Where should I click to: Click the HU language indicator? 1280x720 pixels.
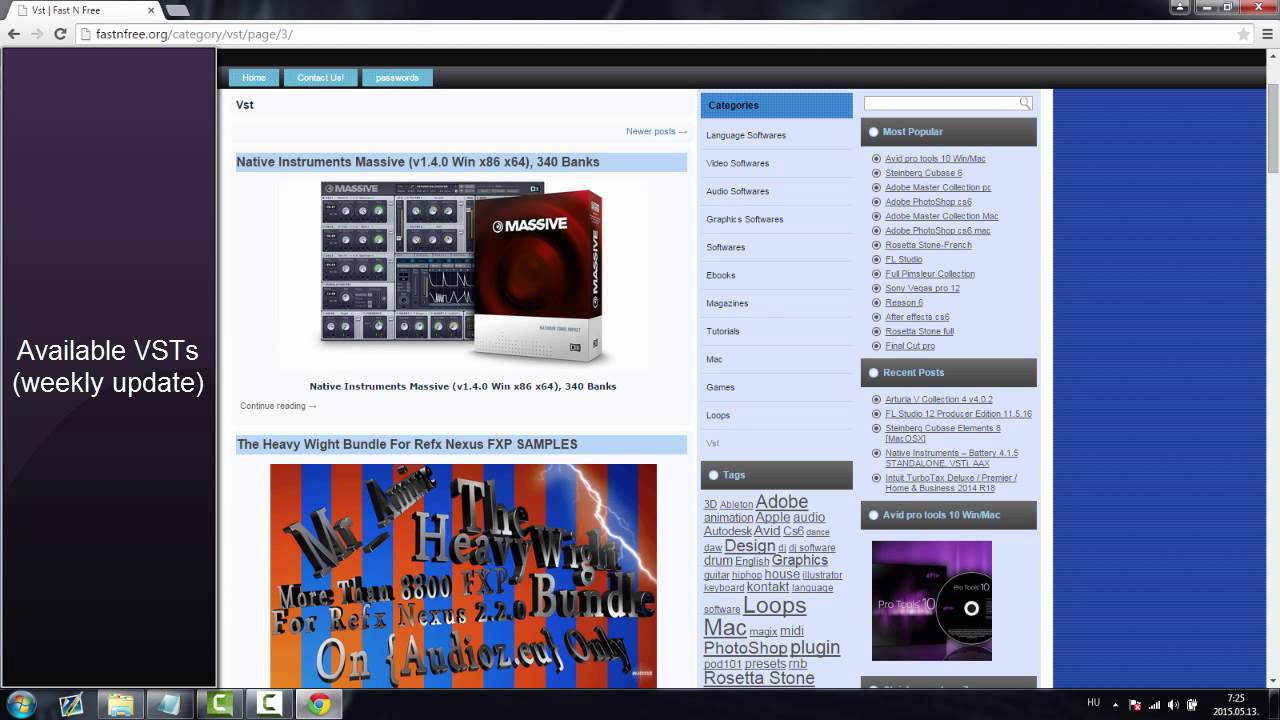click(1093, 703)
